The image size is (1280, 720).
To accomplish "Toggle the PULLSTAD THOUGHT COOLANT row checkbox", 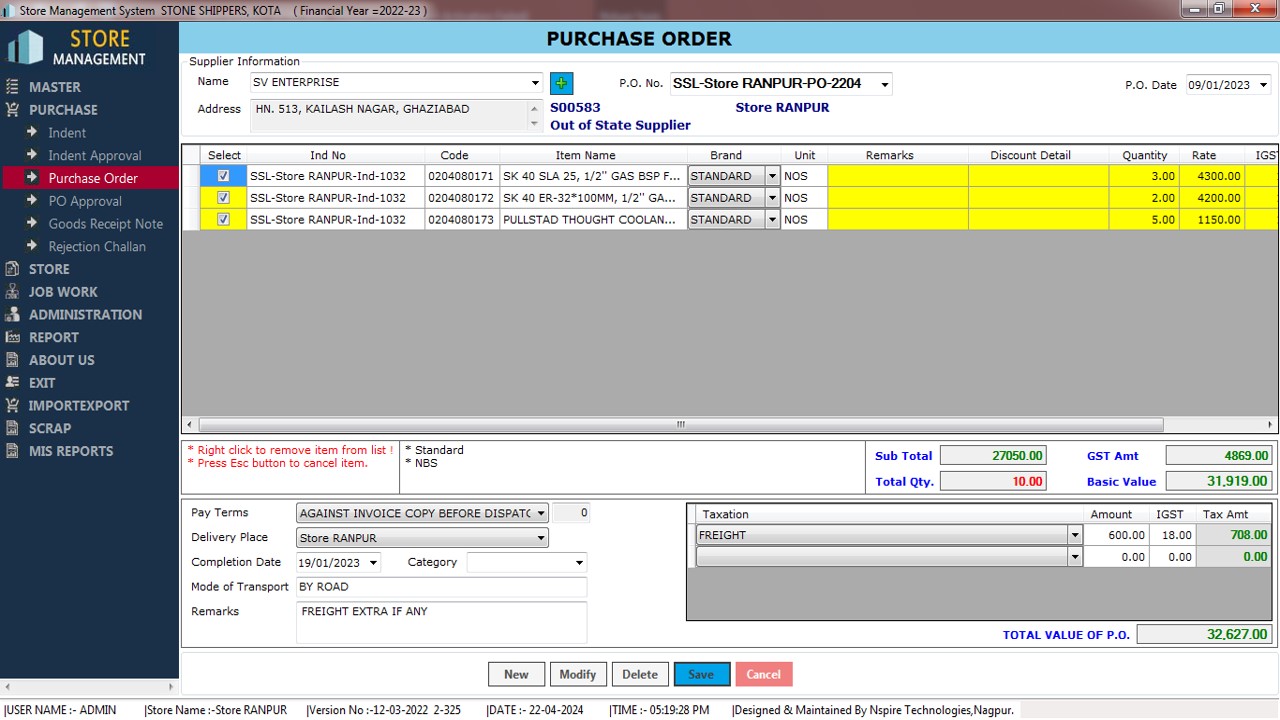I will pos(223,220).
